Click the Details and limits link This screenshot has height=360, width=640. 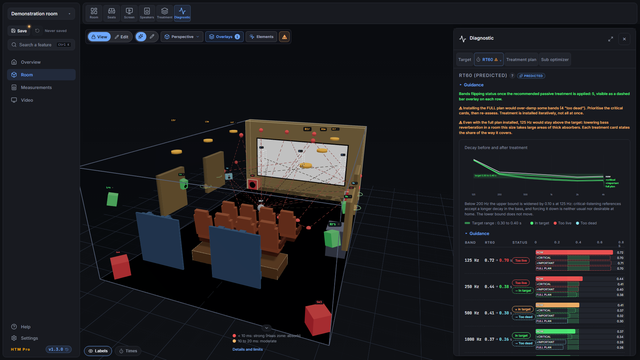click(x=248, y=349)
